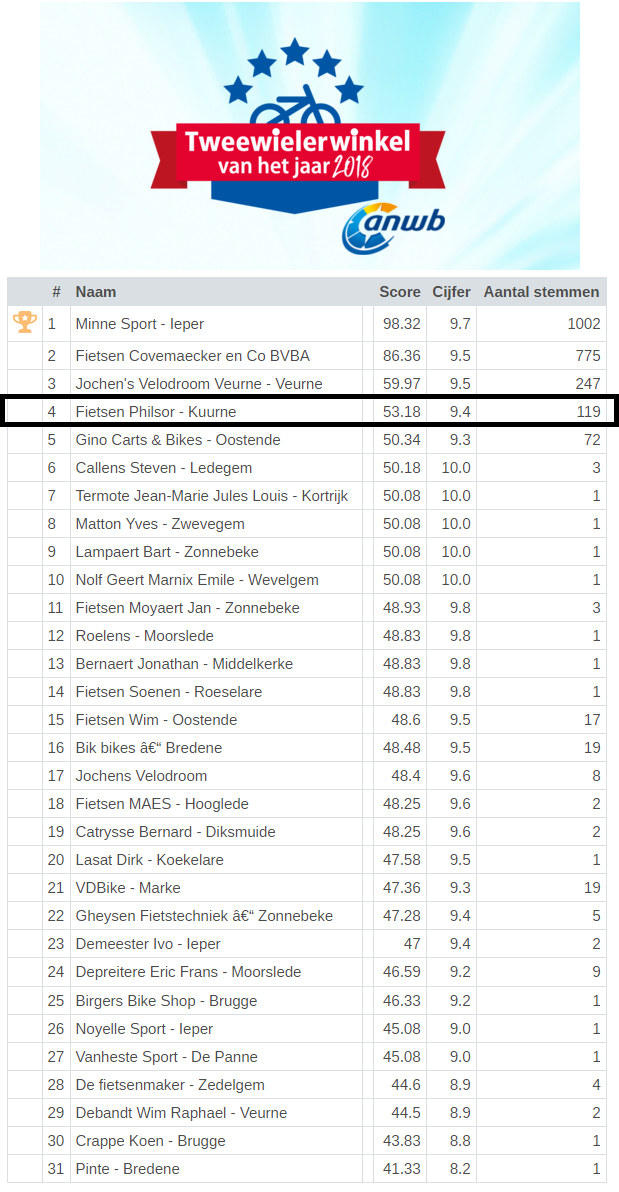Click highlighted Fietsen Philsor - Kuurne row
This screenshot has height=1192, width=619.
tap(310, 411)
